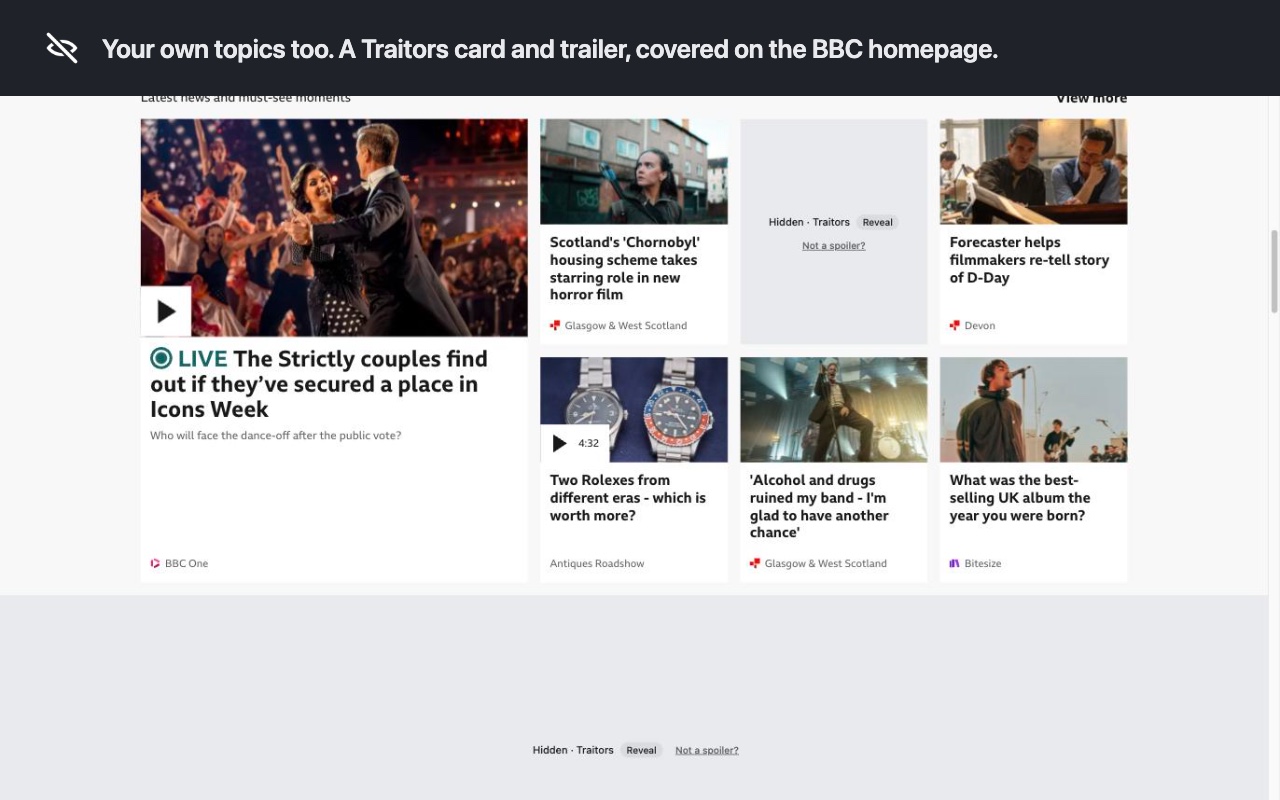This screenshot has width=1280, height=800.
Task: Click the filmmakers at desk thumbnail
Action: pyautogui.click(x=1033, y=172)
